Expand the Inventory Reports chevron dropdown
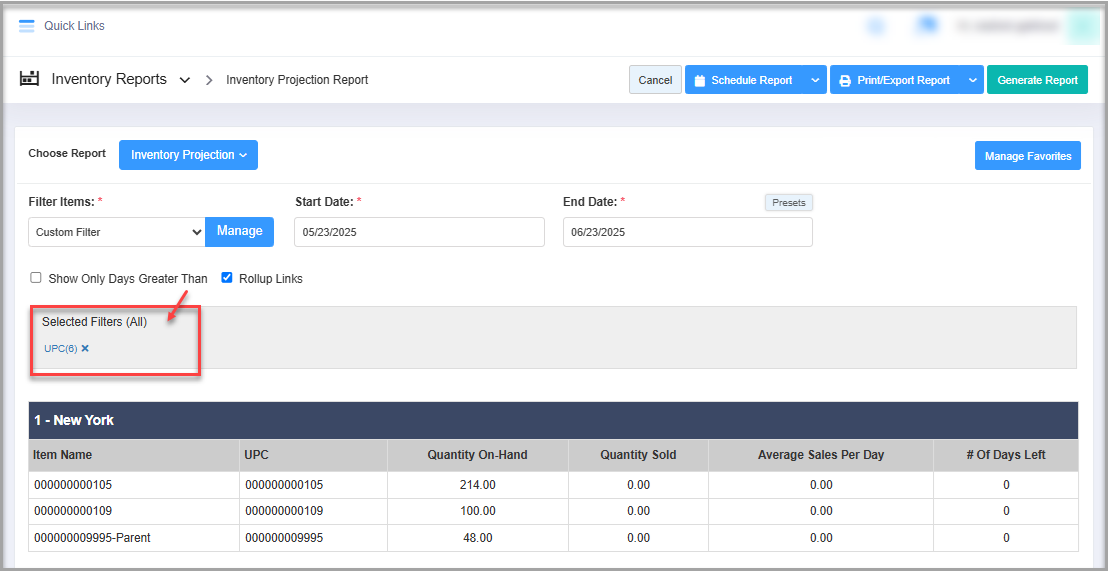Screen dimensions: 1111x571 click(x=185, y=80)
